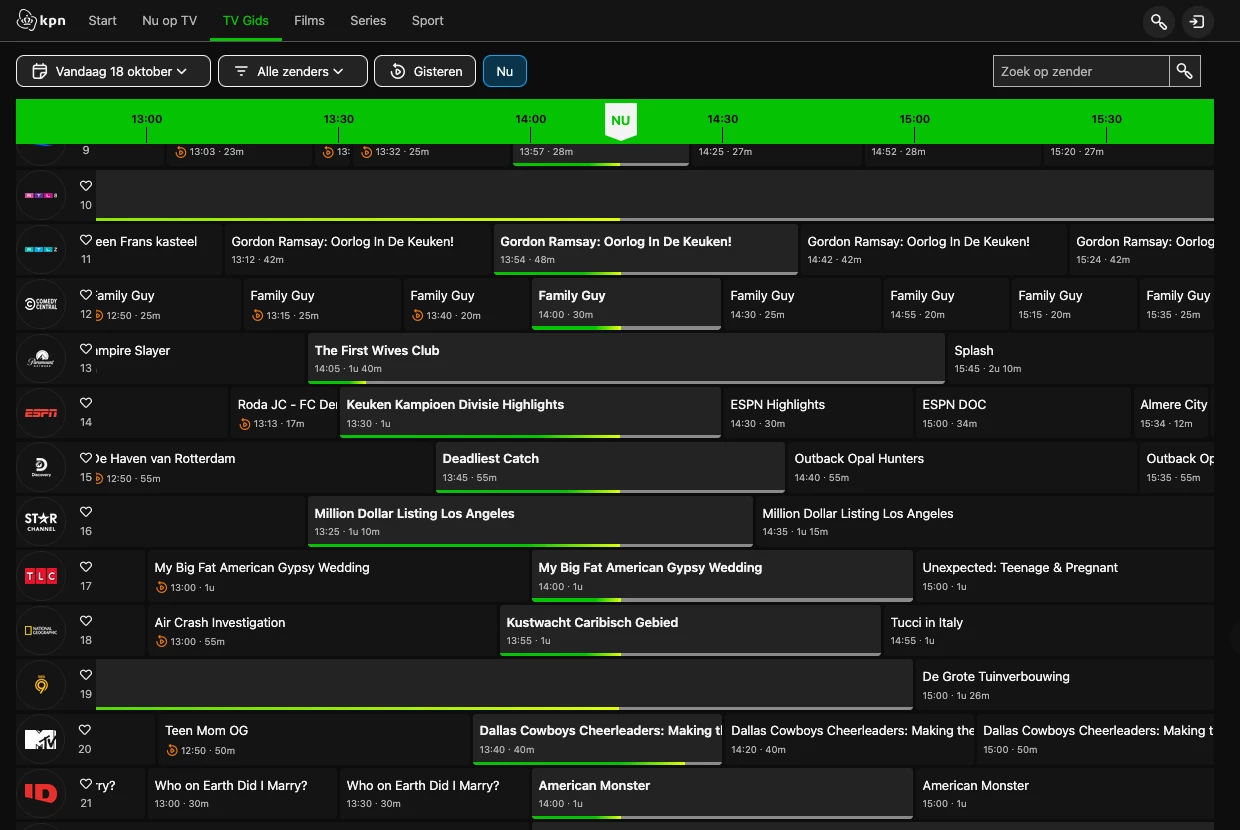Click the KPN logo
Viewport: 1240px width, 830px height.
click(42, 20)
